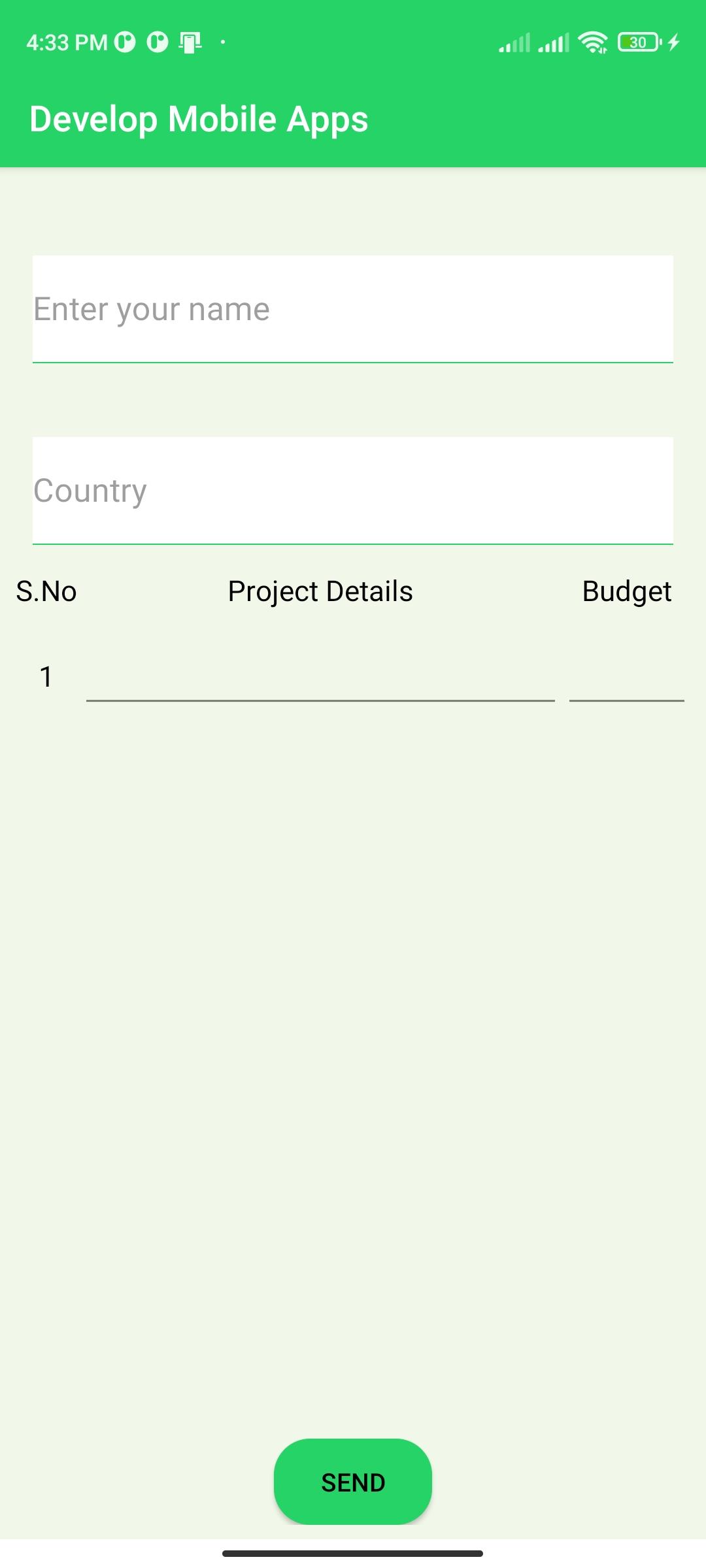
Task: Focus the Enter your name field
Action: tap(353, 309)
